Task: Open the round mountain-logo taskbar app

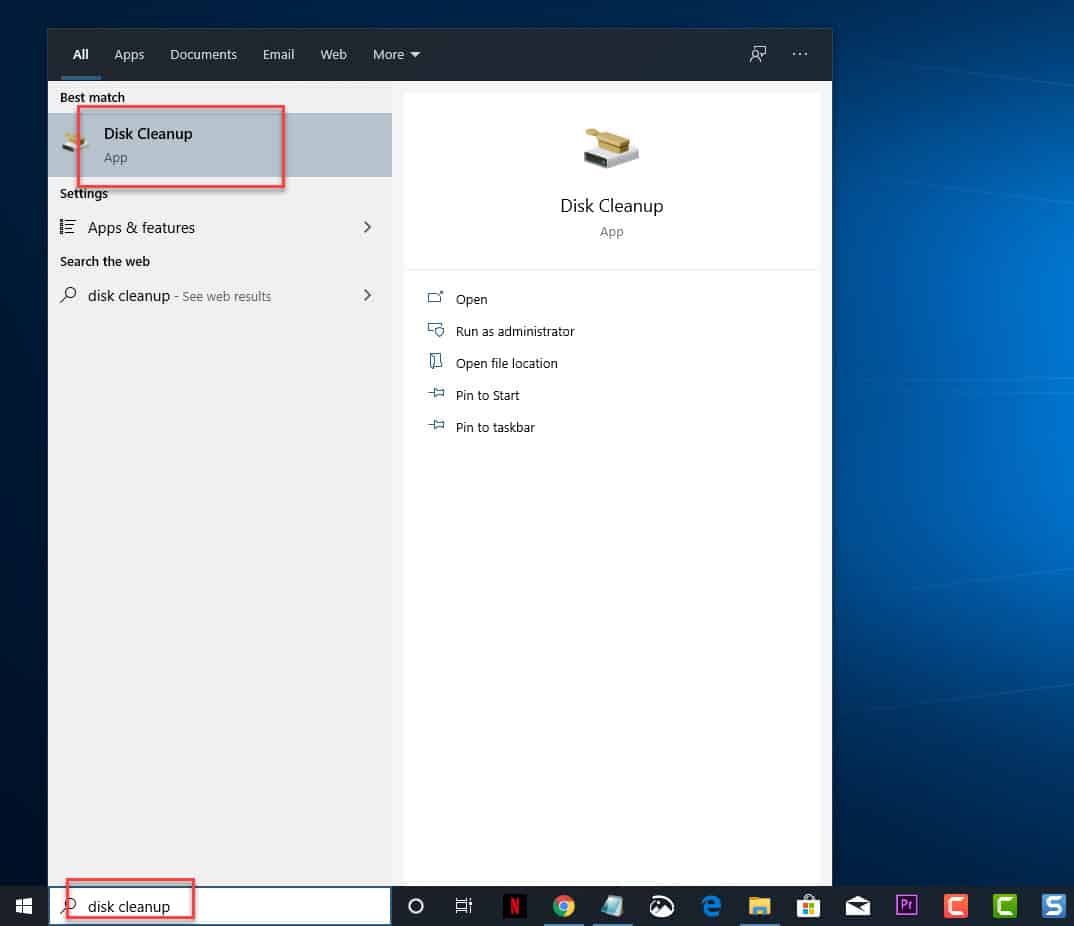Action: 662,906
